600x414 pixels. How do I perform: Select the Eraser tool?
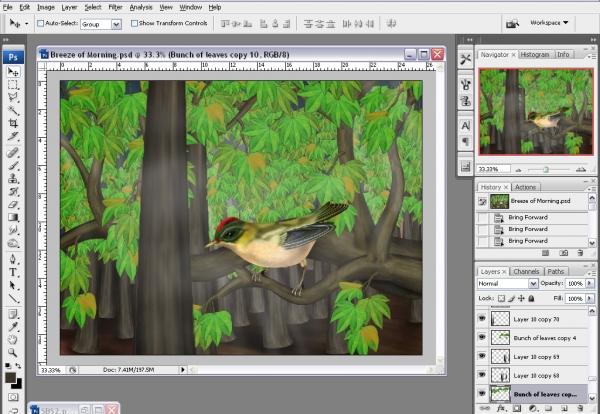13,204
